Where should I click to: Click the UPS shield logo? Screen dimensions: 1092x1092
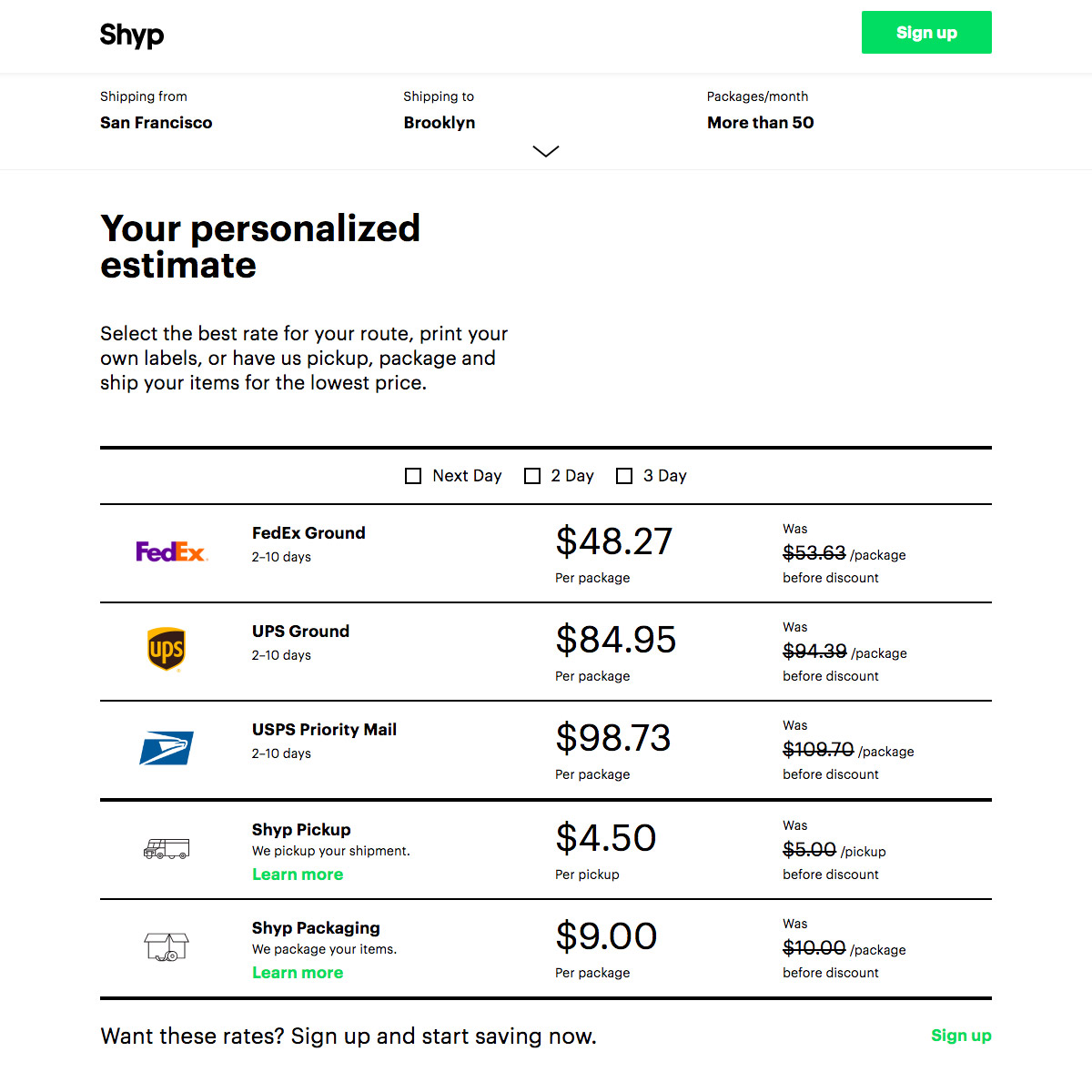[x=166, y=649]
